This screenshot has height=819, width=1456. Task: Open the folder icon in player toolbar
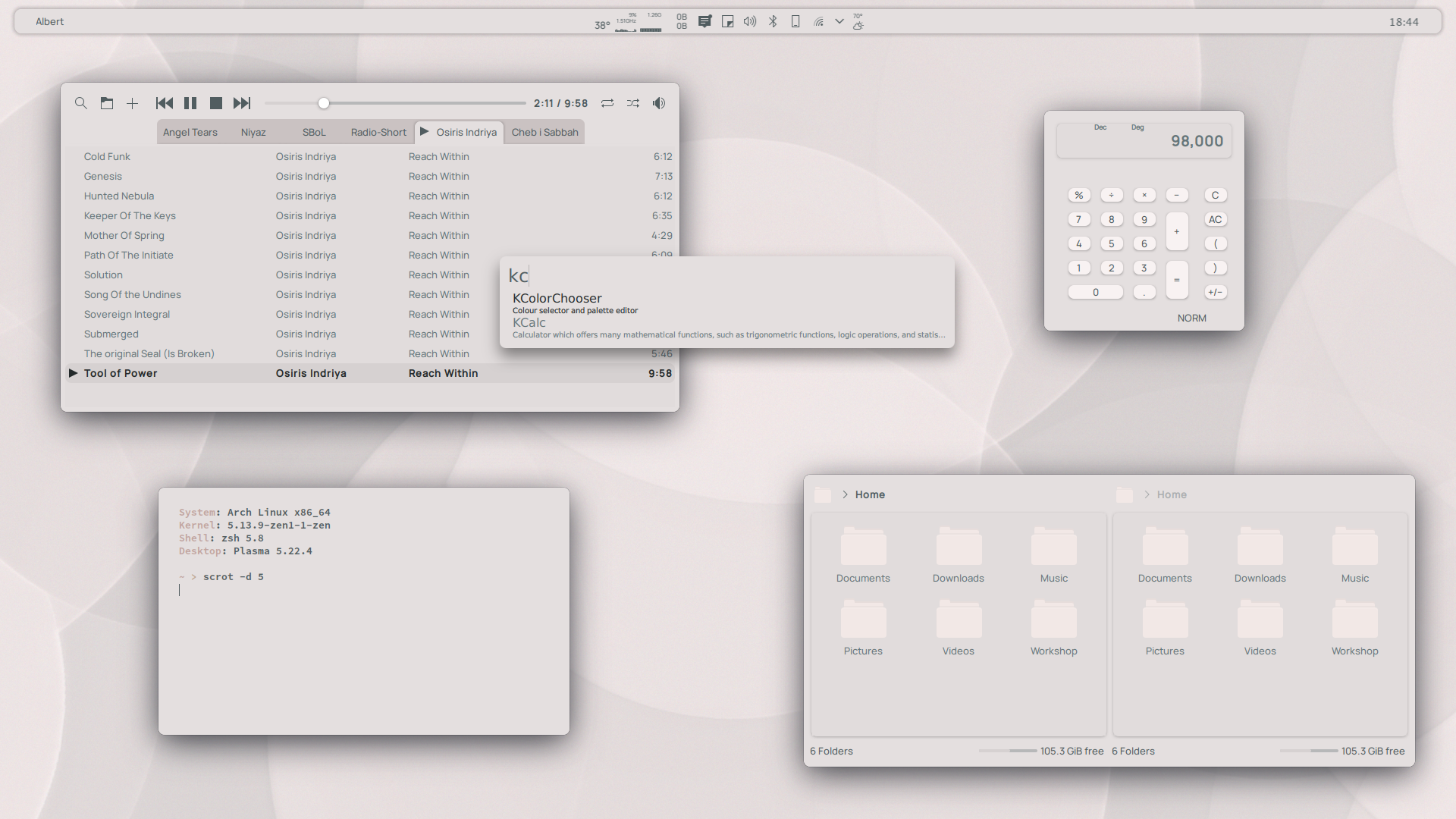107,103
